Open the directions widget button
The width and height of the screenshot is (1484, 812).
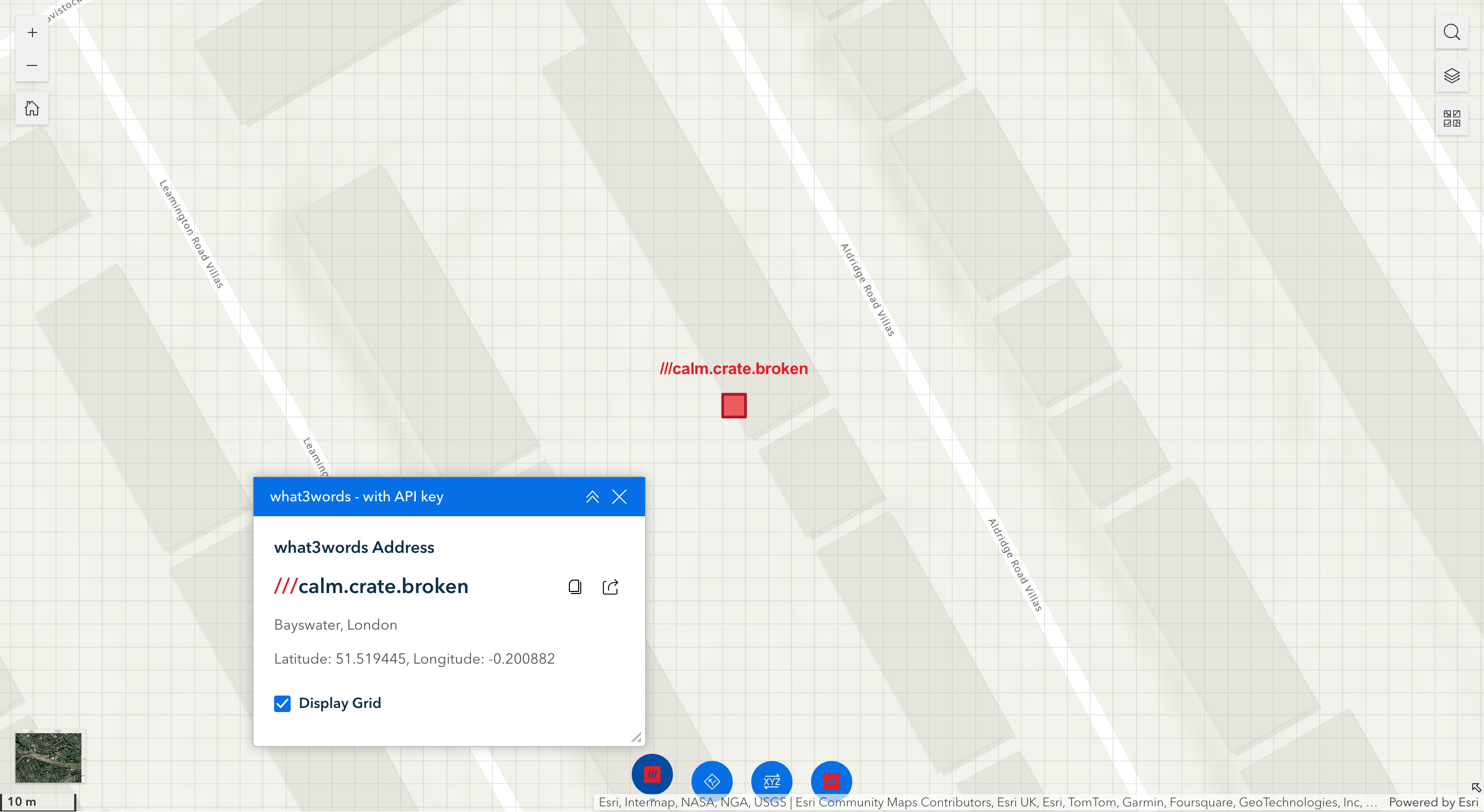[712, 782]
